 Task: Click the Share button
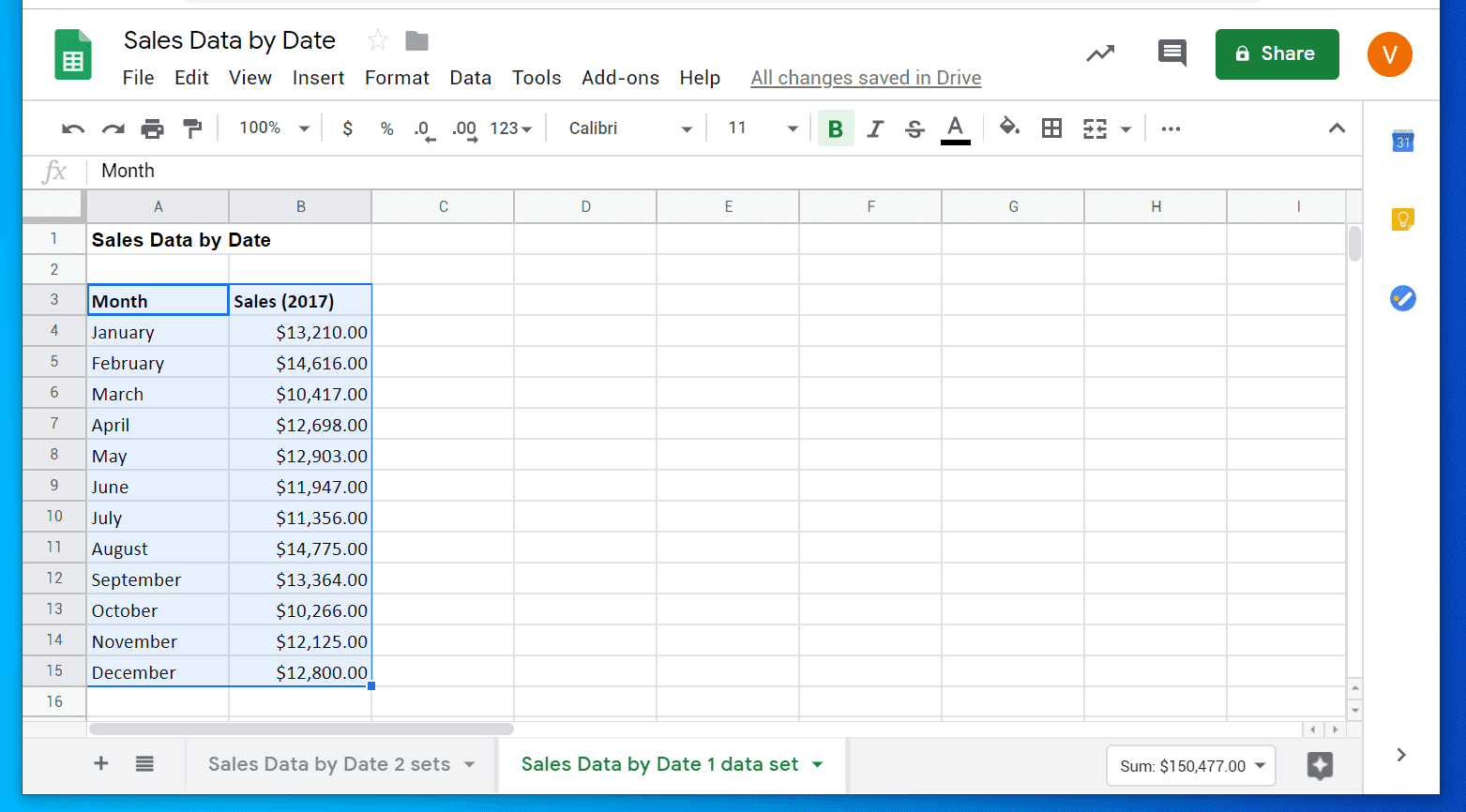click(1277, 53)
